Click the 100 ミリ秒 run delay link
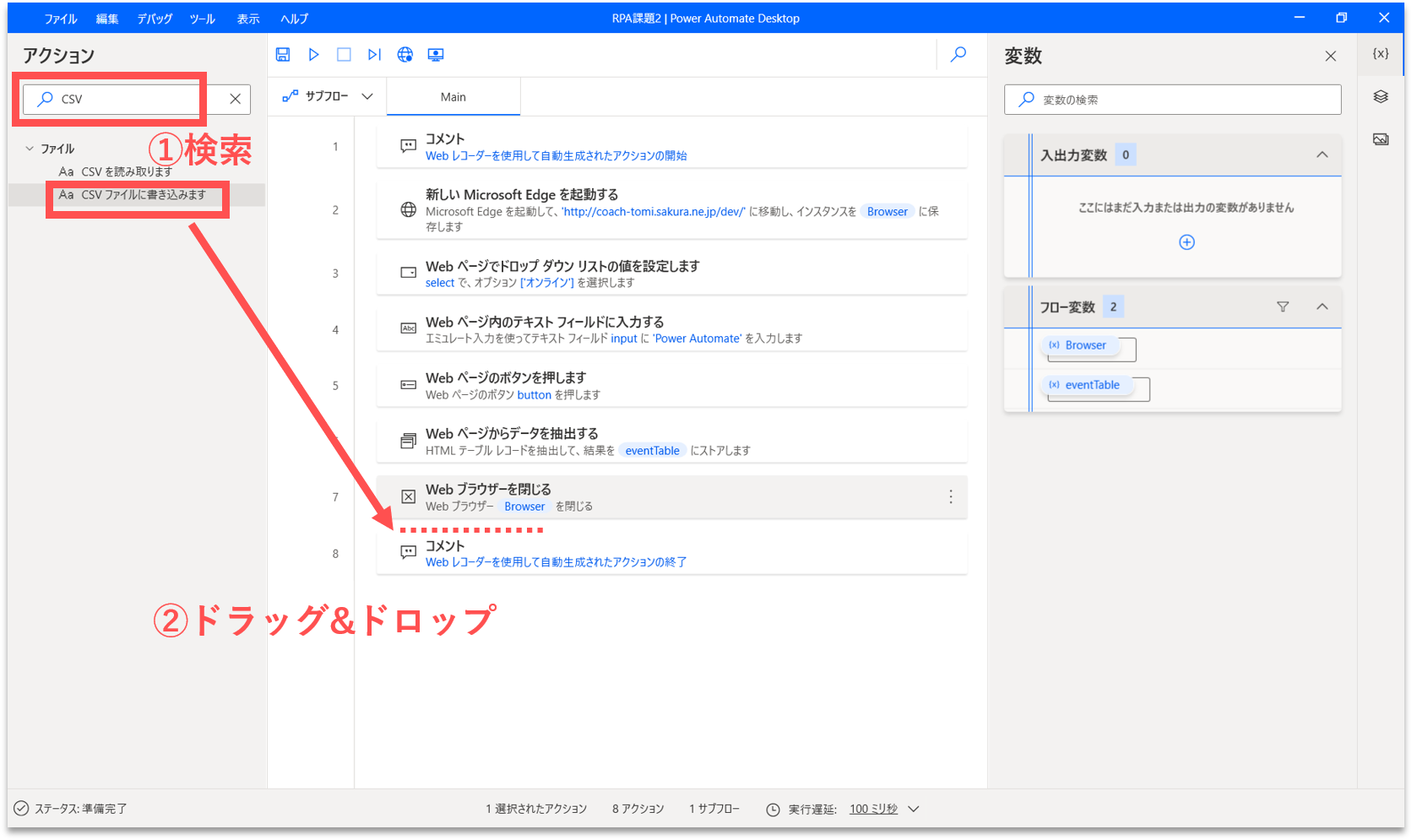Screen dimensions: 1412x840 [x=873, y=809]
